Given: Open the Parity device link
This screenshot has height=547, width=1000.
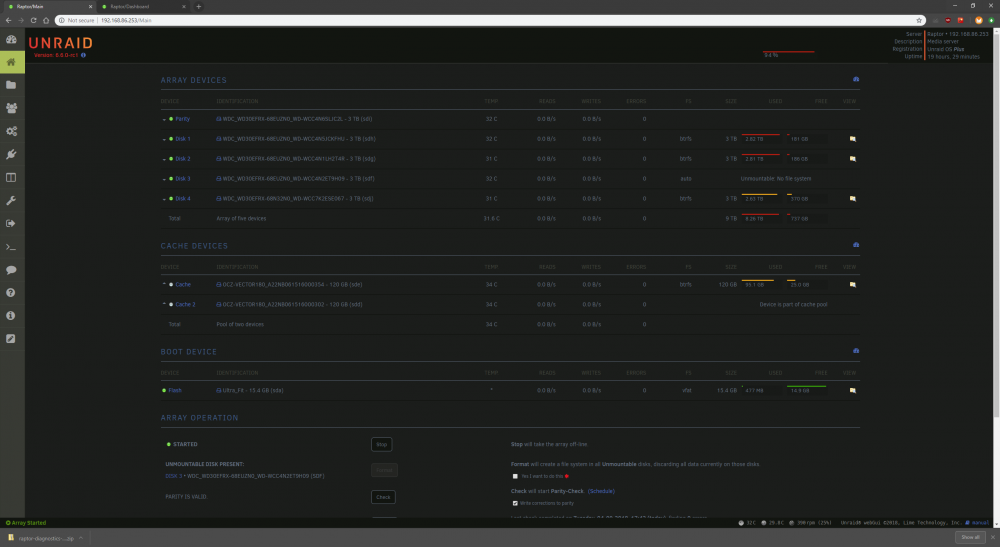Looking at the screenshot, I should click(182, 119).
